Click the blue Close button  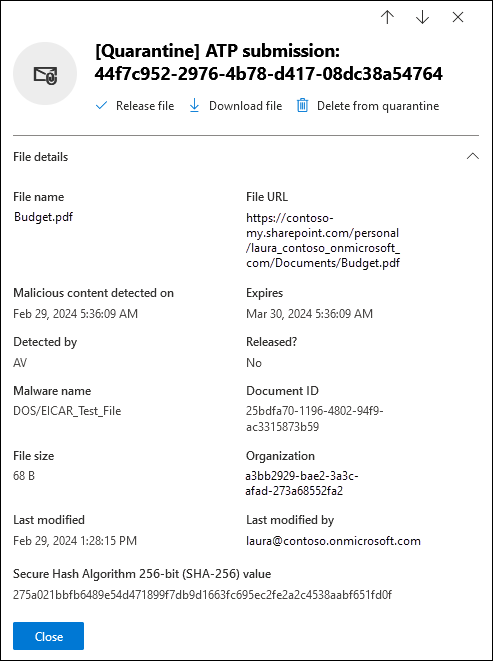click(x=48, y=636)
